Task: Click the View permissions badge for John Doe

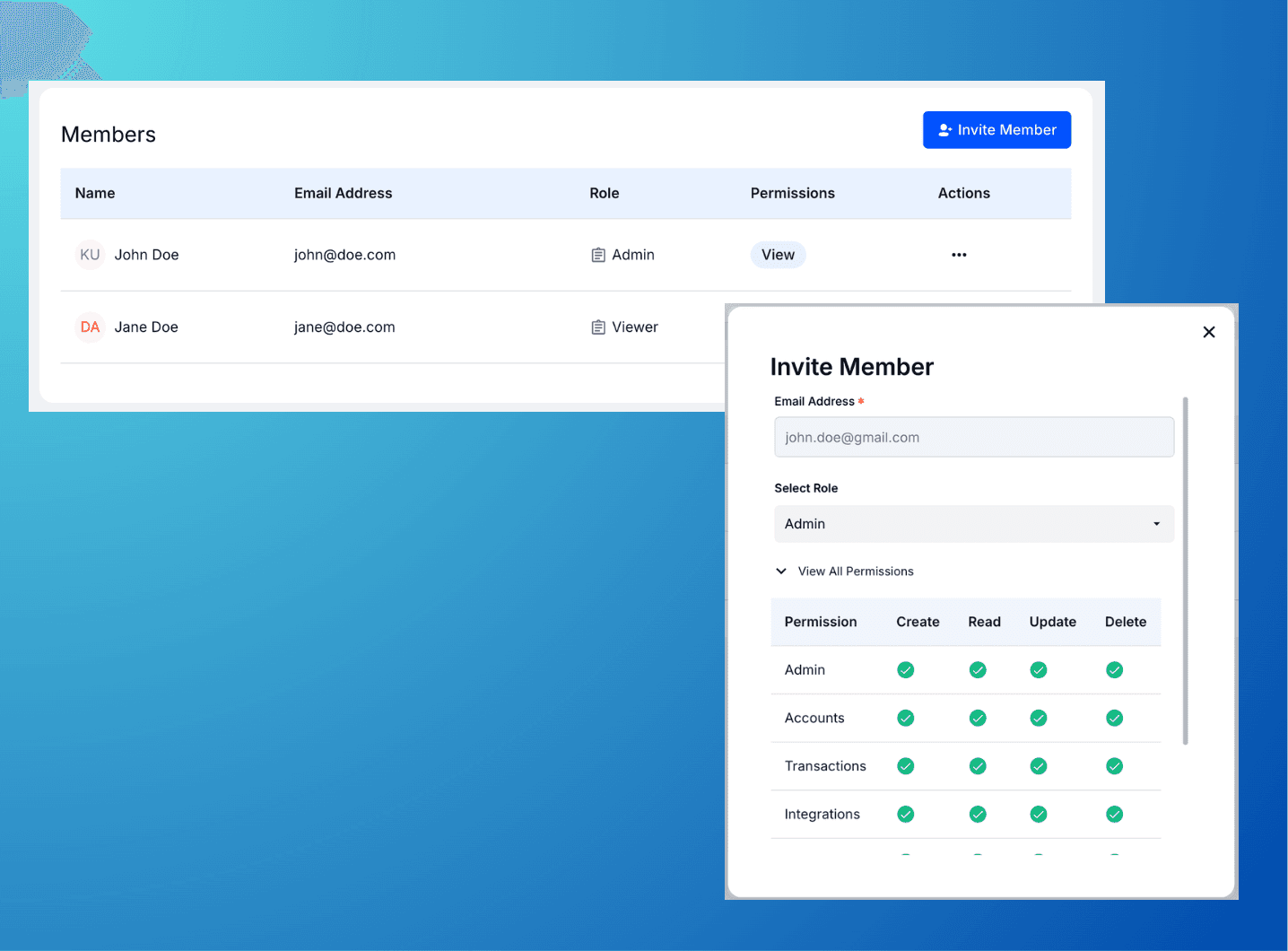Action: coord(778,255)
